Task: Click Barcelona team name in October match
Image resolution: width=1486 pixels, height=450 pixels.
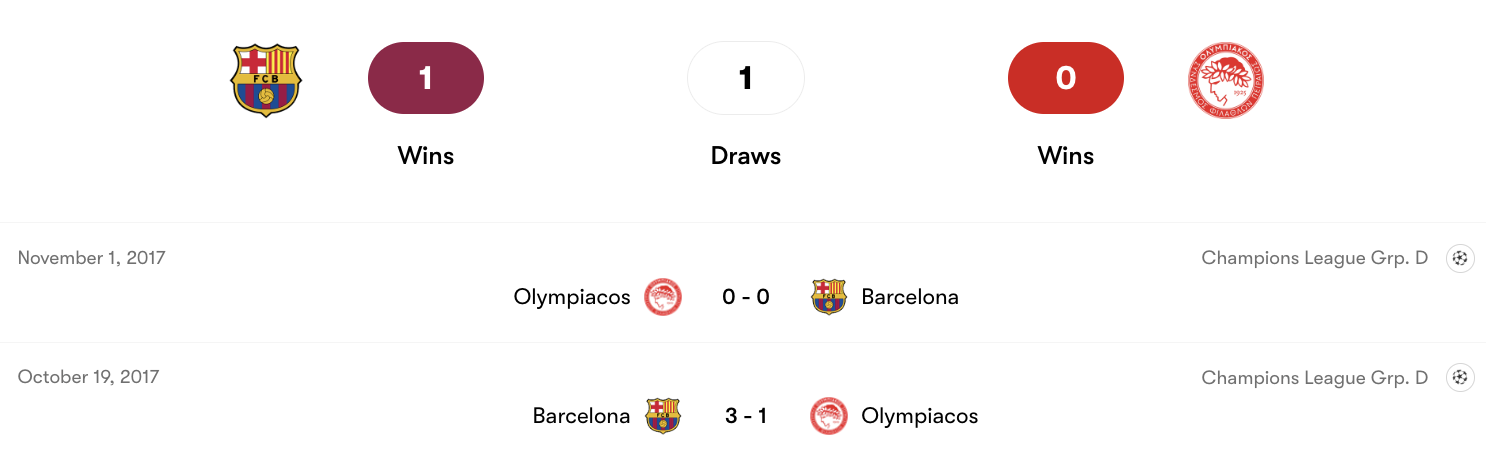Action: tap(581, 416)
